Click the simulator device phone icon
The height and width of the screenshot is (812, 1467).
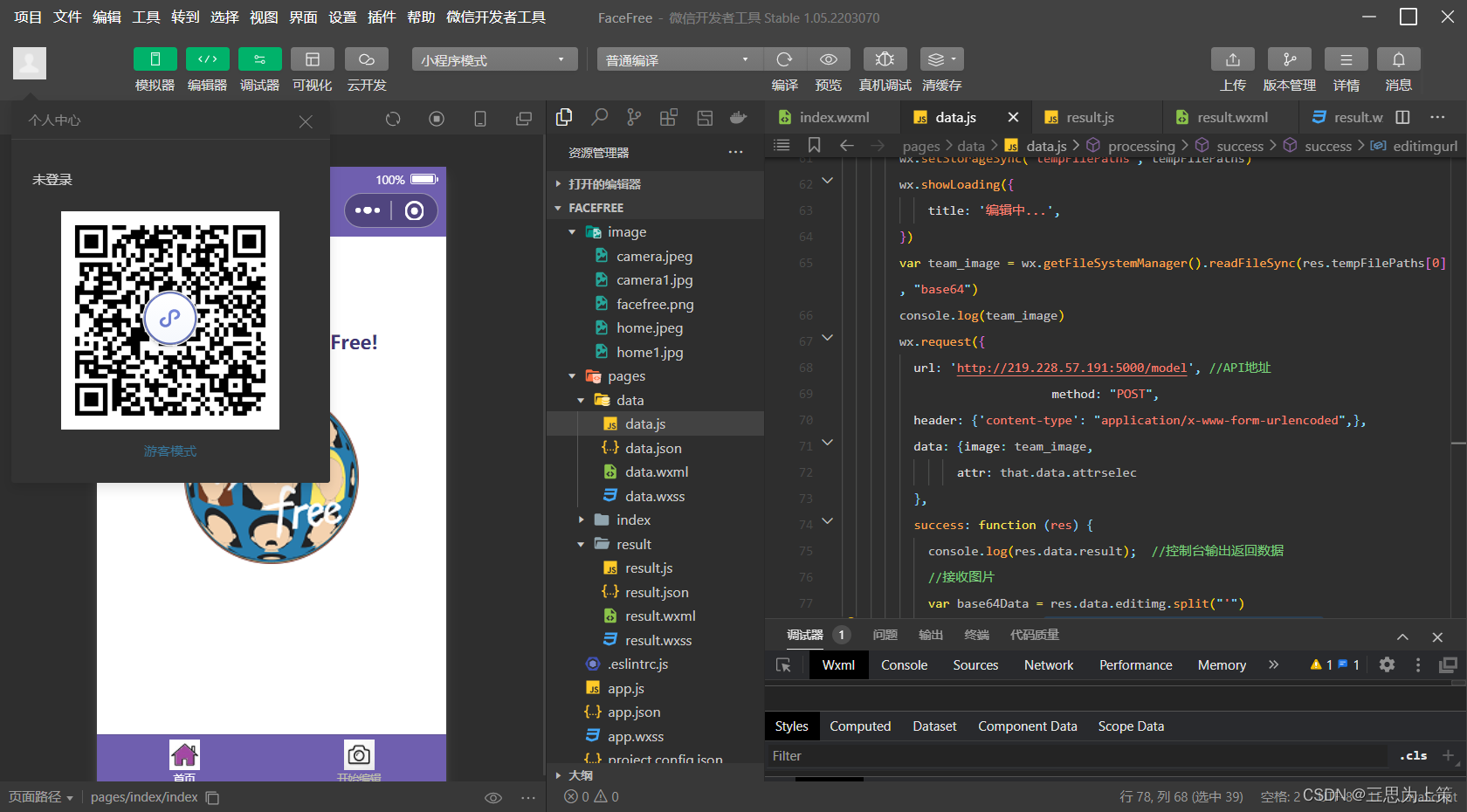coord(480,119)
